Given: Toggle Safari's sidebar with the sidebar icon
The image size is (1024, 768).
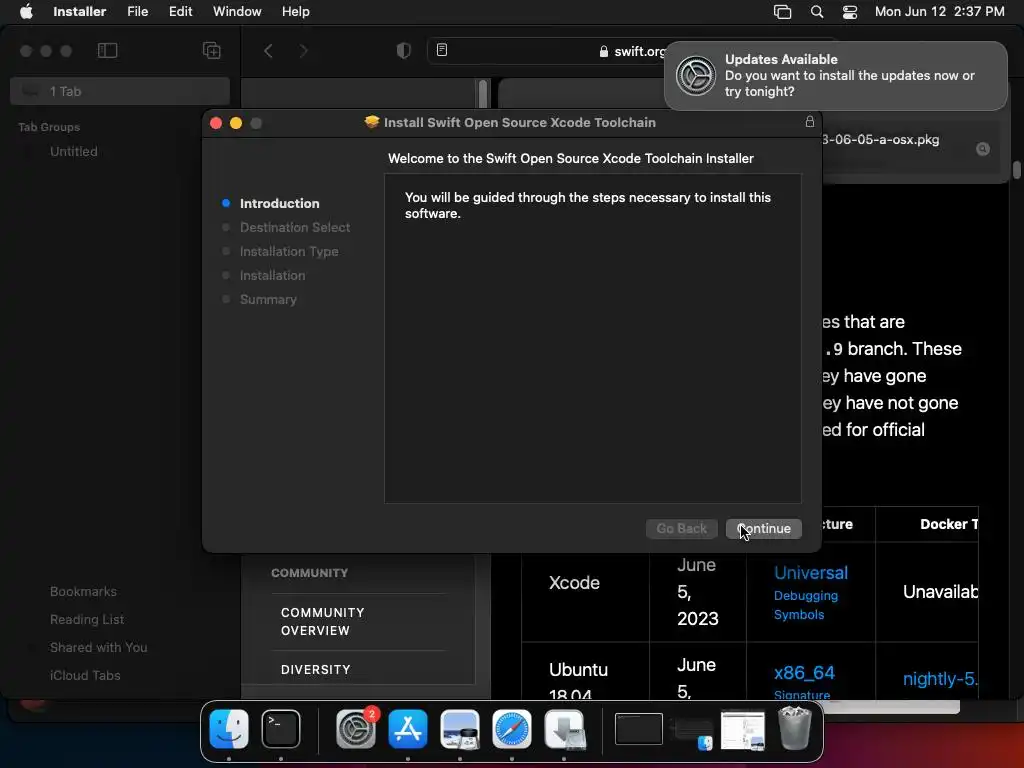Looking at the screenshot, I should pyautogui.click(x=107, y=50).
